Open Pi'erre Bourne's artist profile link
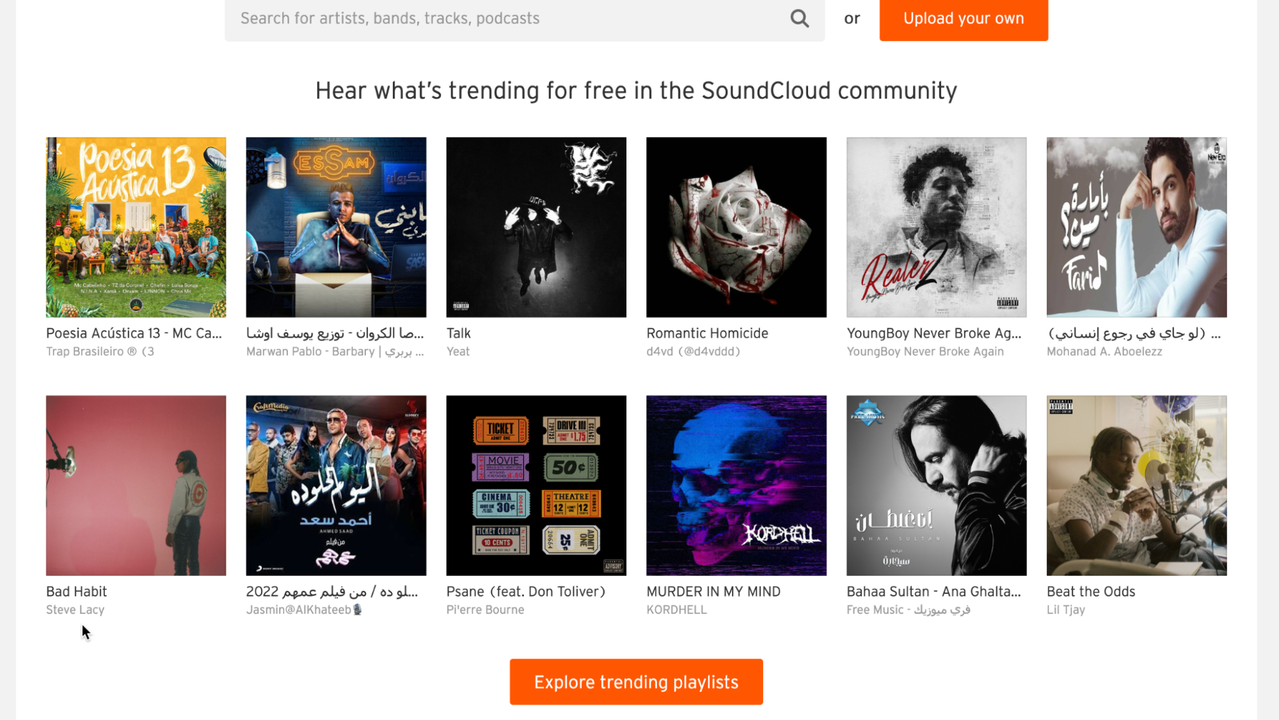This screenshot has height=720, width=1279. coord(485,609)
